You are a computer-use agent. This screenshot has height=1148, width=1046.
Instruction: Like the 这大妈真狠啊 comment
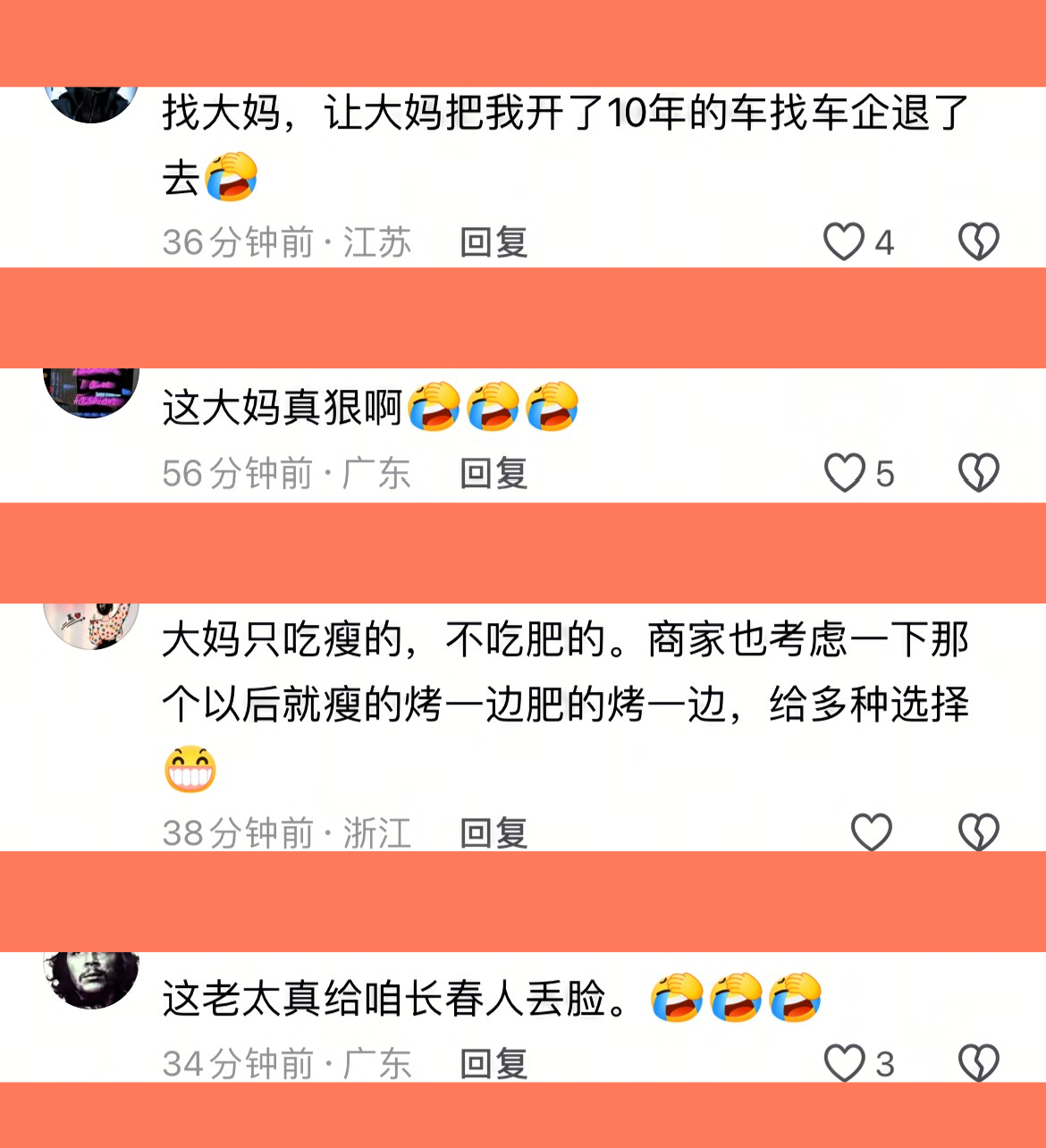pyautogui.click(x=844, y=473)
